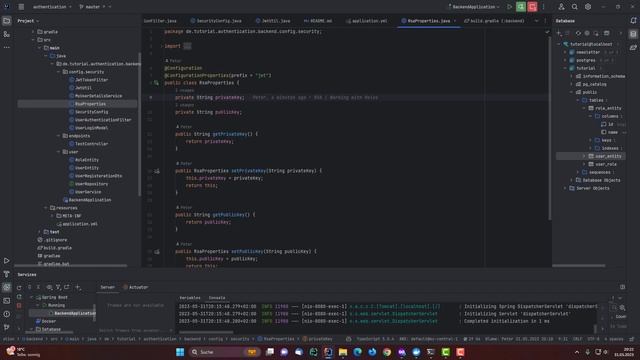This screenshot has width=640, height=360.
Task: Open the Commit tool window icon
Action: (7, 34)
